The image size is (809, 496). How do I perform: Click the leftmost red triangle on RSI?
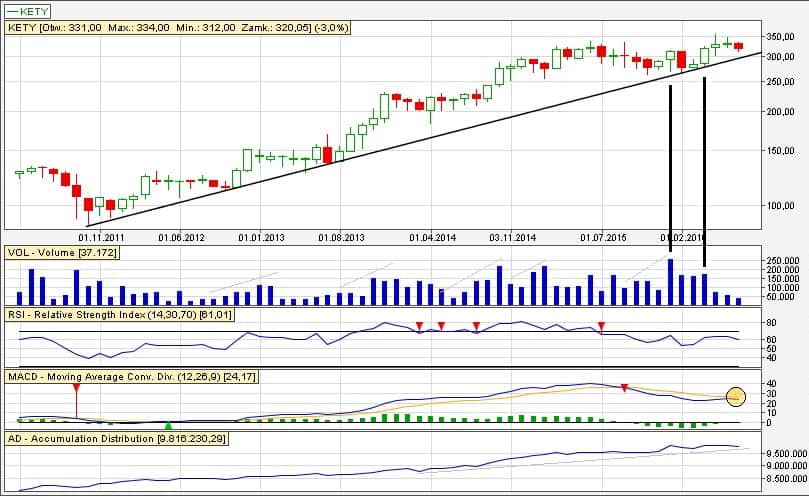click(419, 325)
